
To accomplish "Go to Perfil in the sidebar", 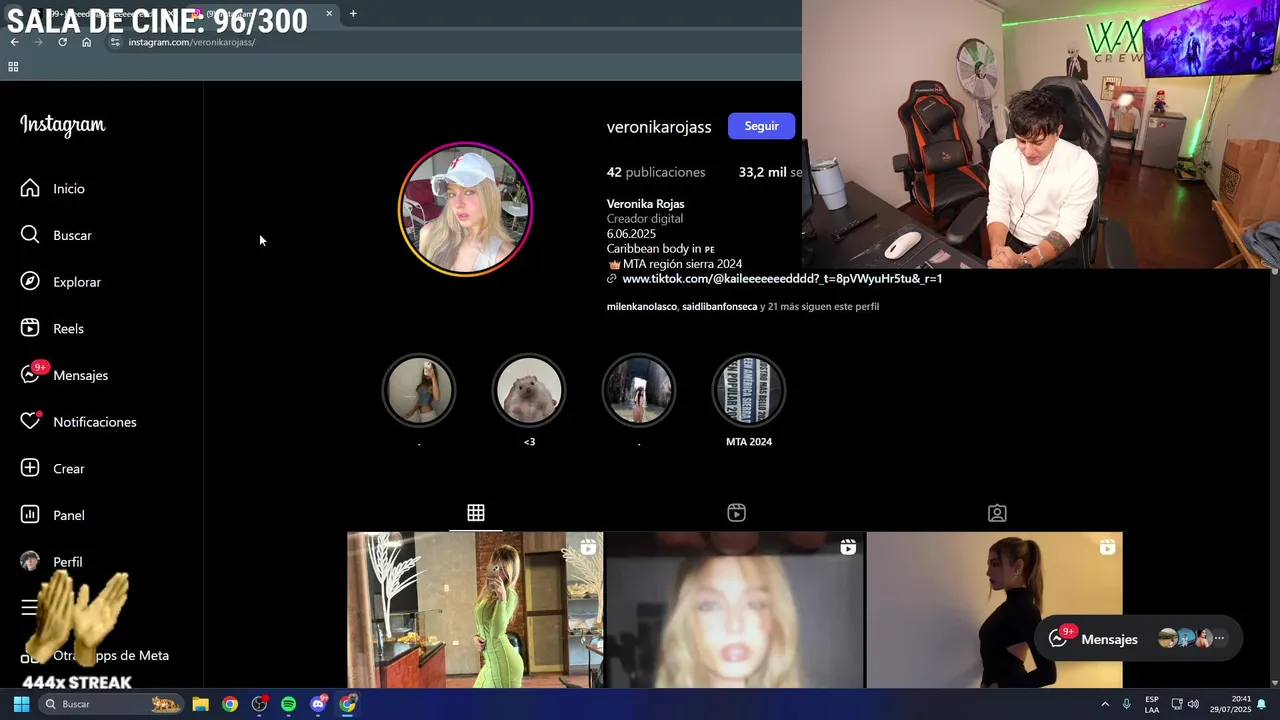I will (52, 562).
